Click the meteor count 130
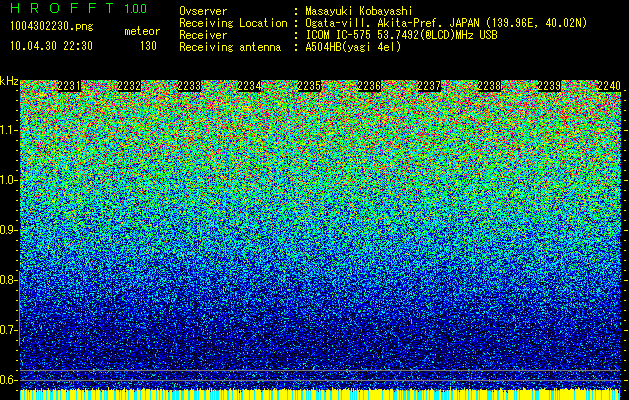 point(148,46)
